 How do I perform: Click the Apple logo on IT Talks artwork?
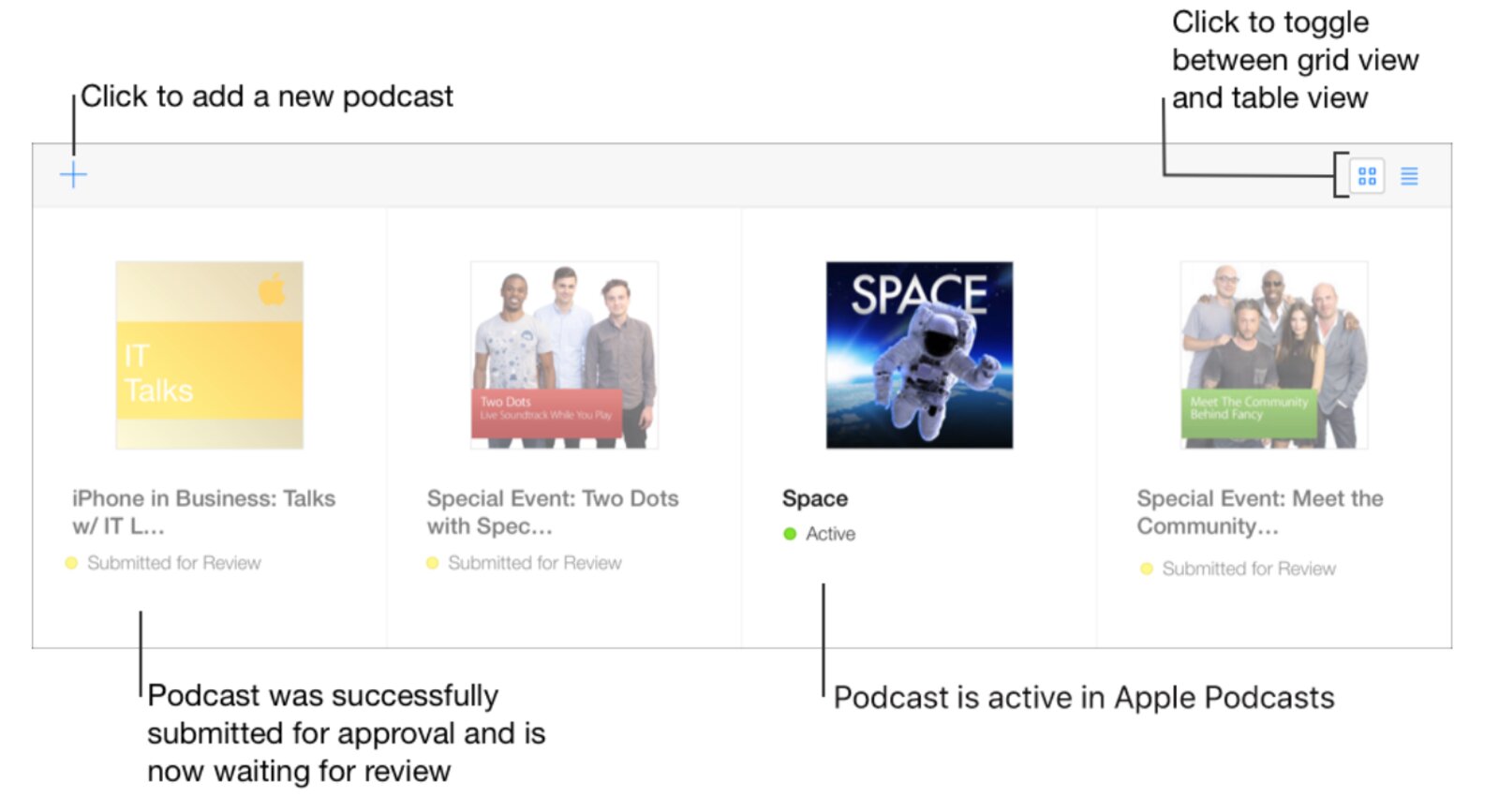coord(273,290)
